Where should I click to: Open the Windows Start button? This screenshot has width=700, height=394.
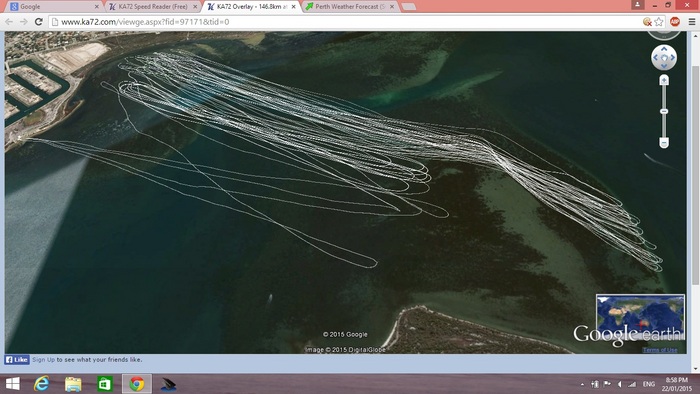[x=12, y=384]
